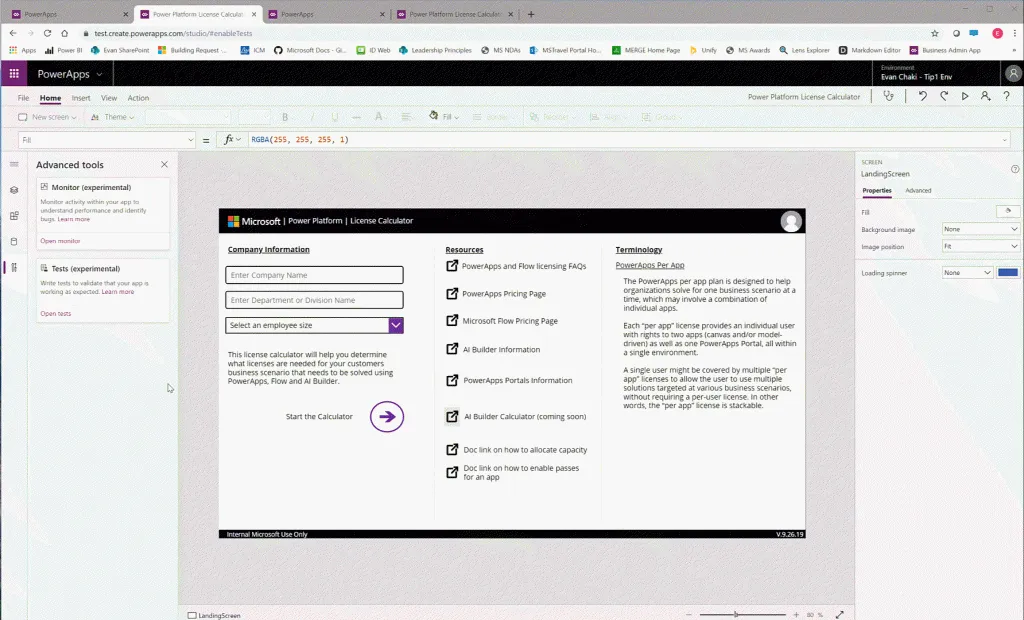Screen dimensions: 1024x620
Task: Click Learn more under Monitor (experimental)
Action: tap(74, 220)
